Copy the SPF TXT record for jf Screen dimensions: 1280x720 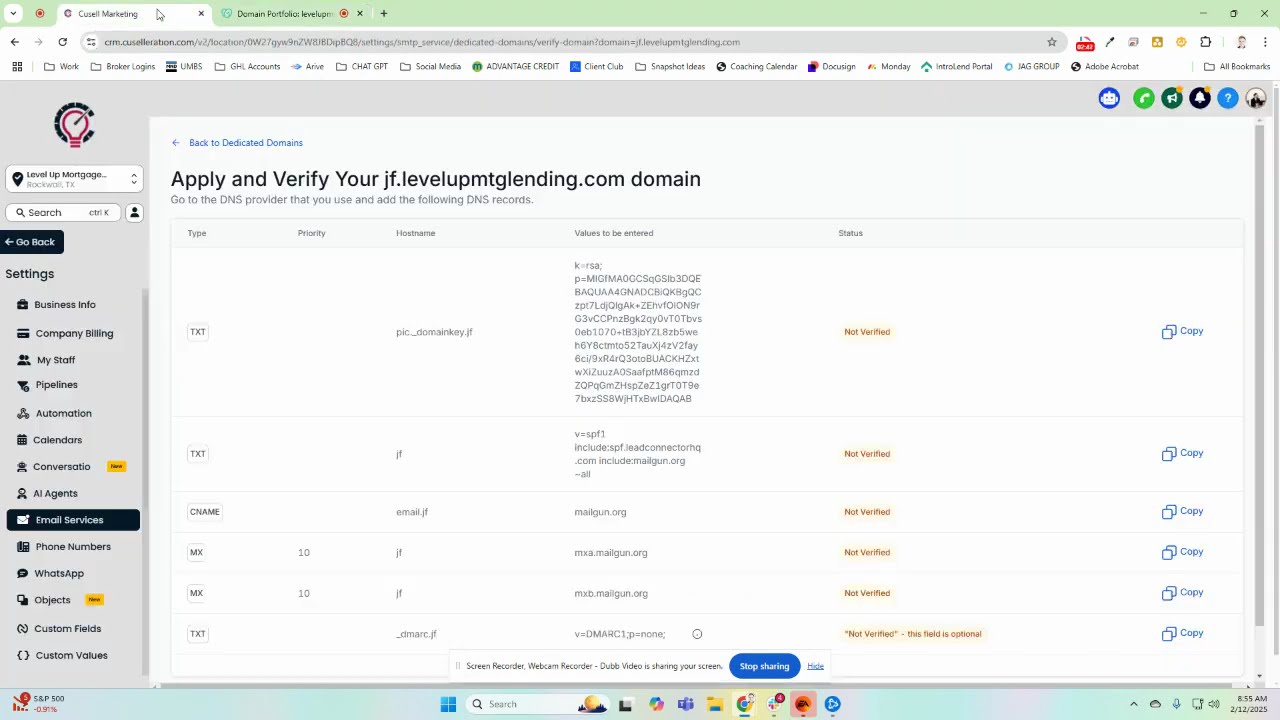(x=1182, y=453)
